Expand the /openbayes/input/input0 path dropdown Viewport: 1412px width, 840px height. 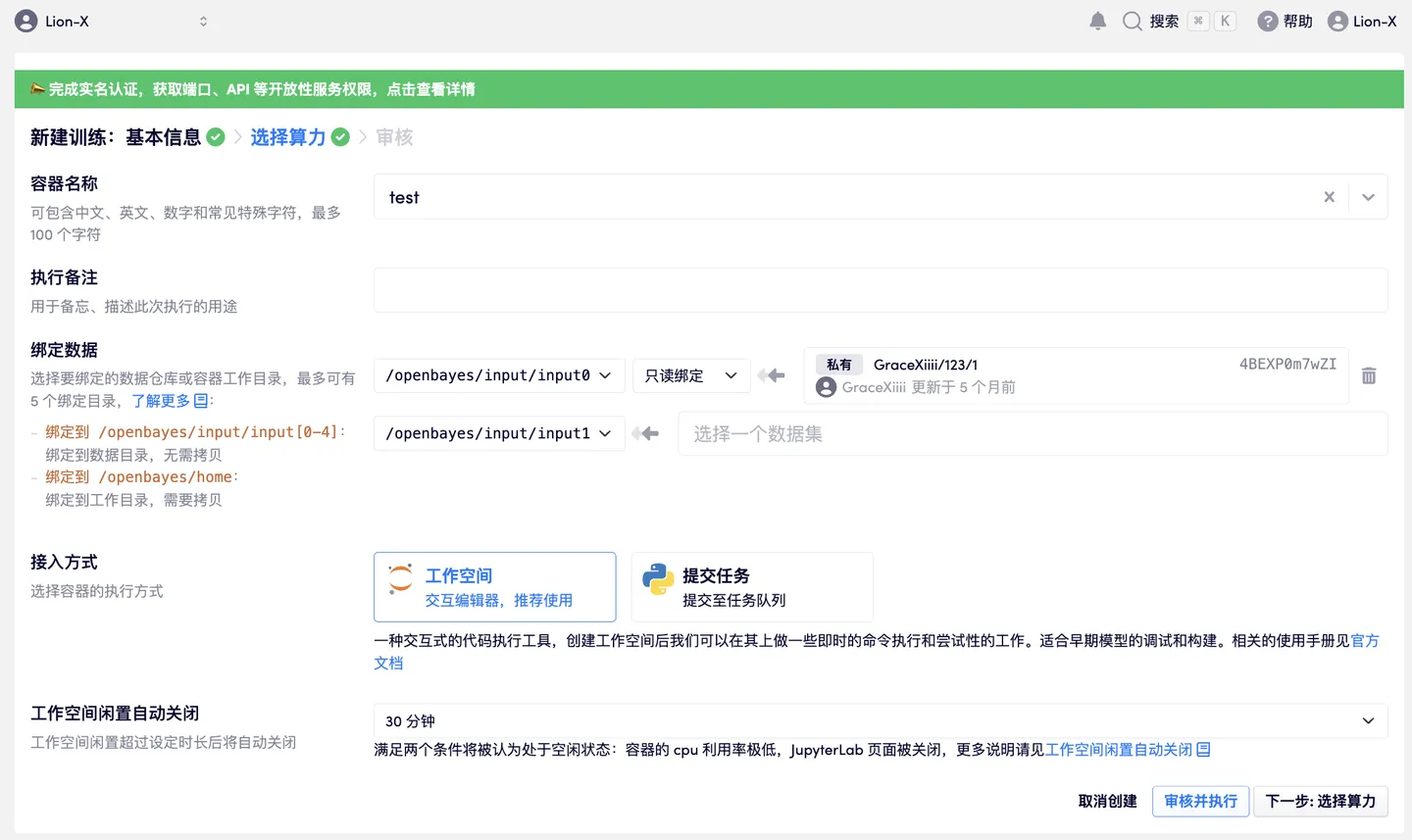tap(498, 374)
